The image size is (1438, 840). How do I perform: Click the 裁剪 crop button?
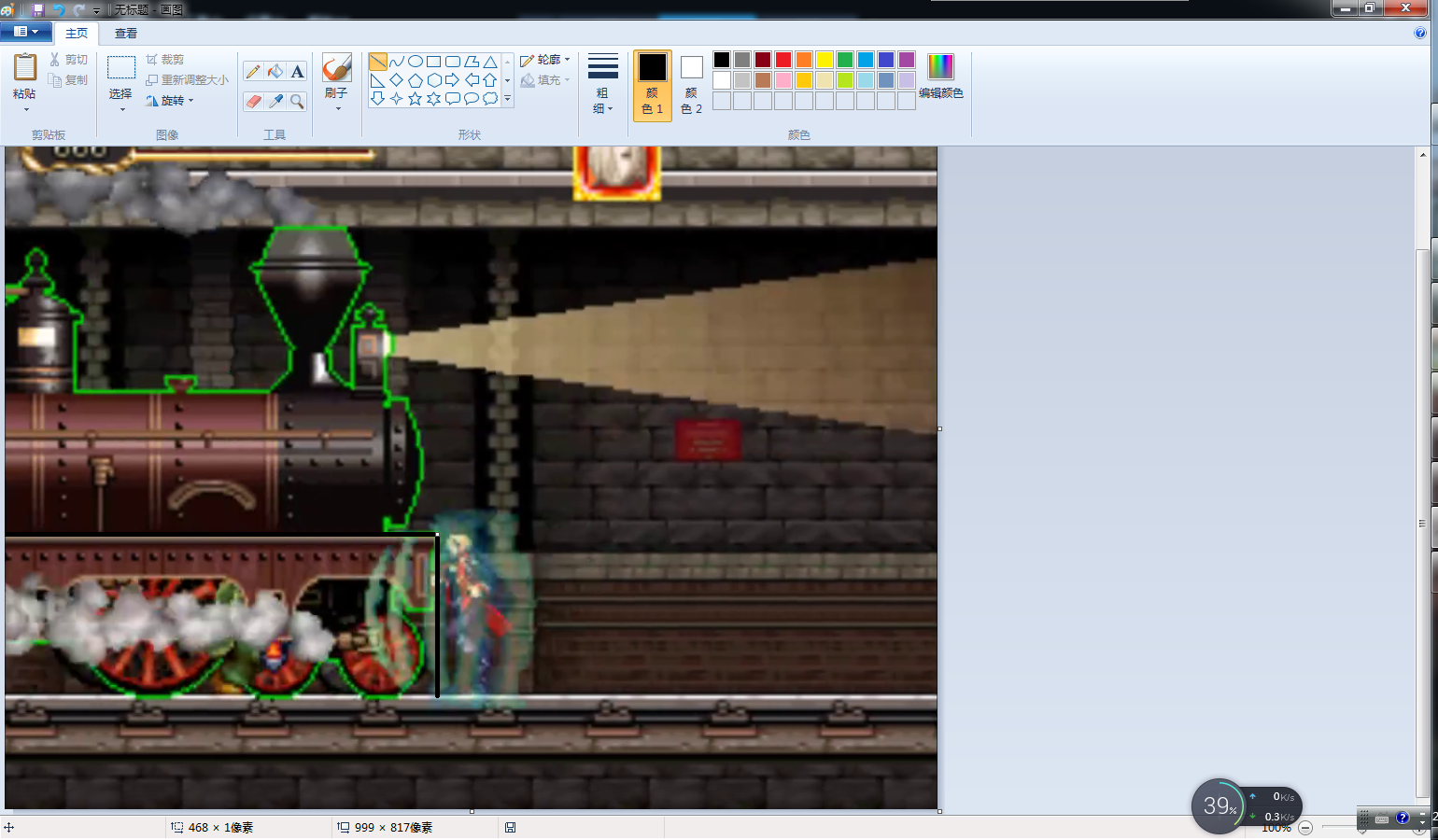pyautogui.click(x=165, y=60)
